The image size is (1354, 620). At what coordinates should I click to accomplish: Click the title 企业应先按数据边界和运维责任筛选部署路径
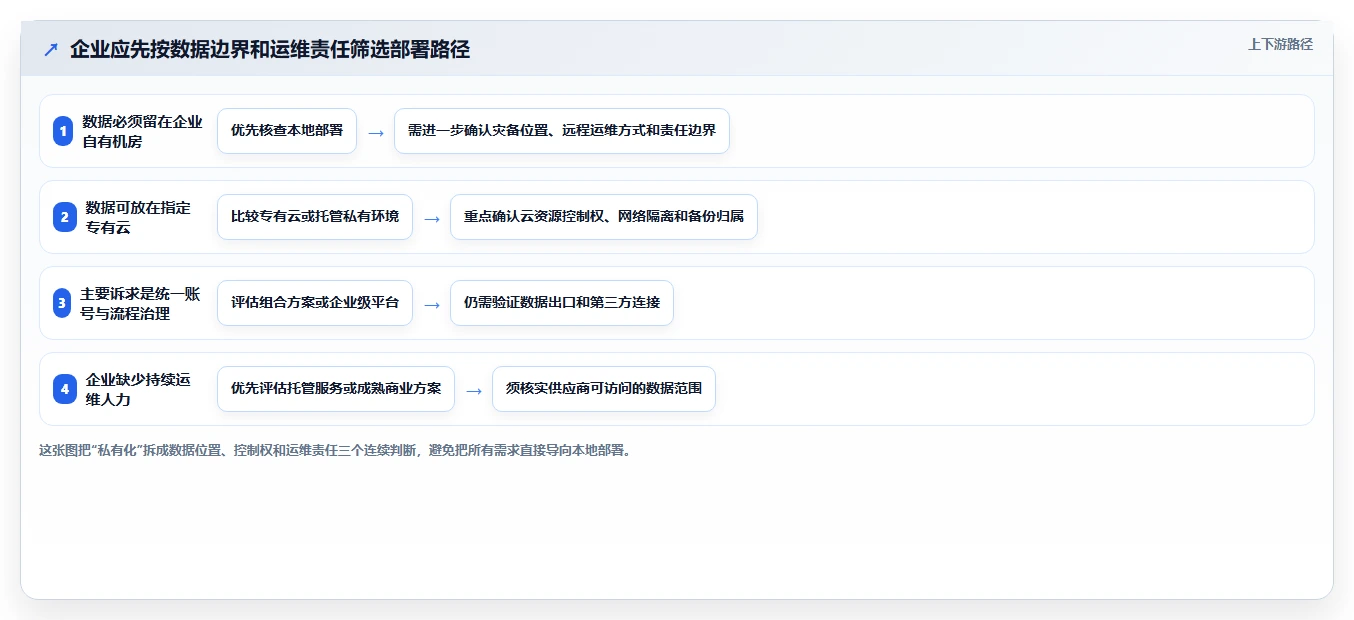[270, 49]
